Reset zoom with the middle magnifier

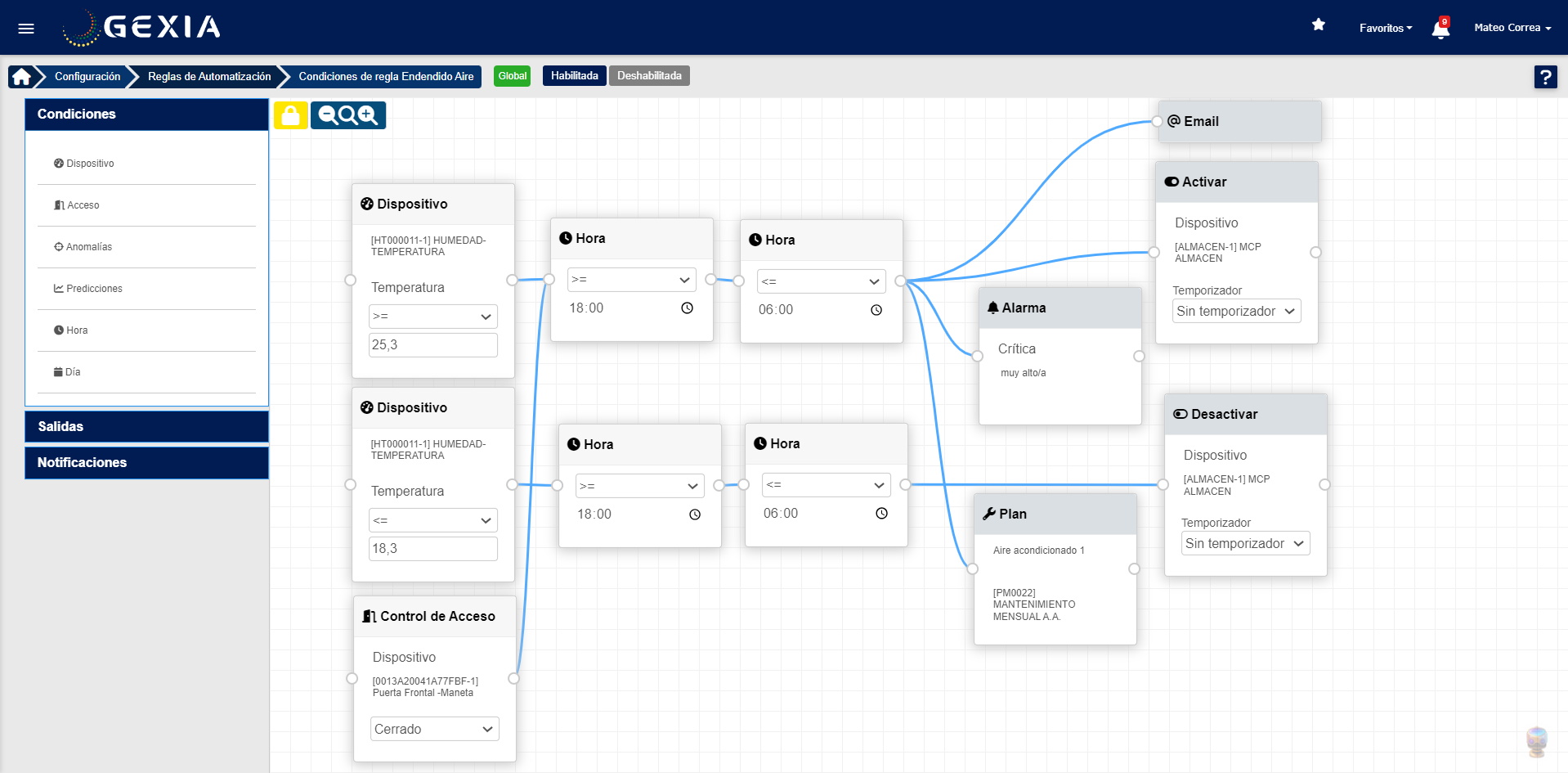[347, 115]
